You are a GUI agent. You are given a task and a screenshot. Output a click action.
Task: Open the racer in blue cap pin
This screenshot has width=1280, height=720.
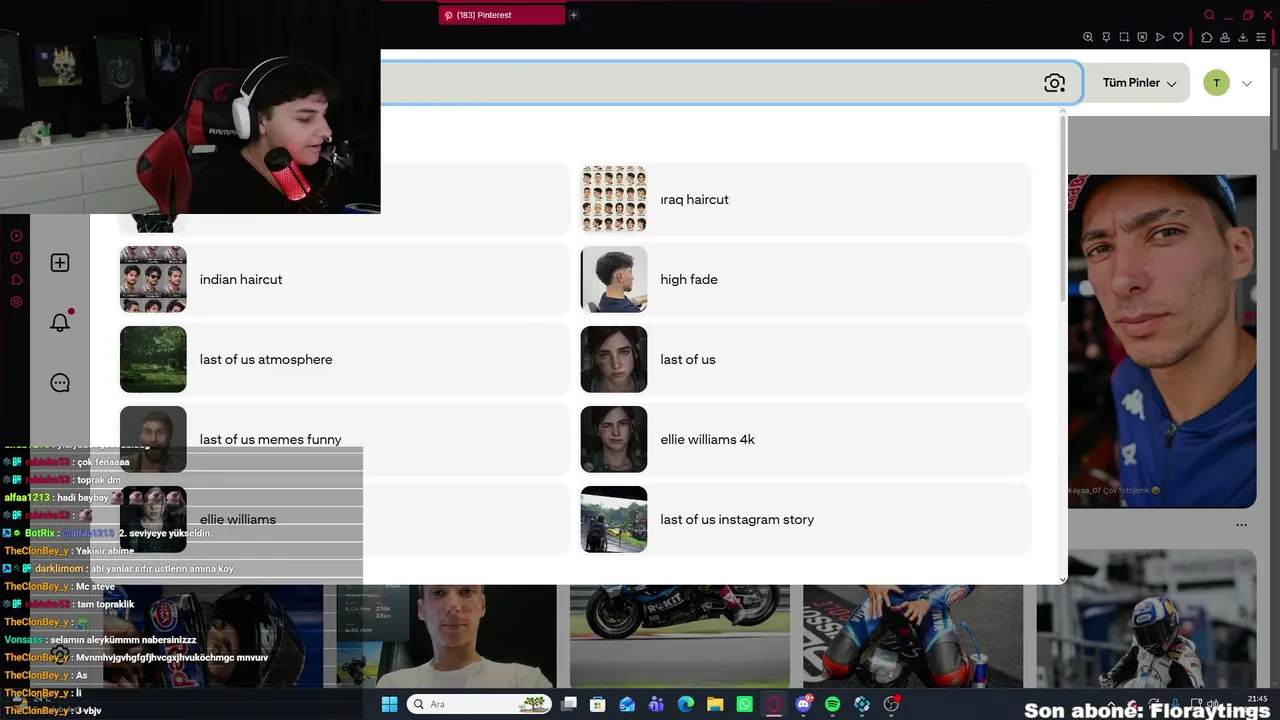(x=1162, y=341)
